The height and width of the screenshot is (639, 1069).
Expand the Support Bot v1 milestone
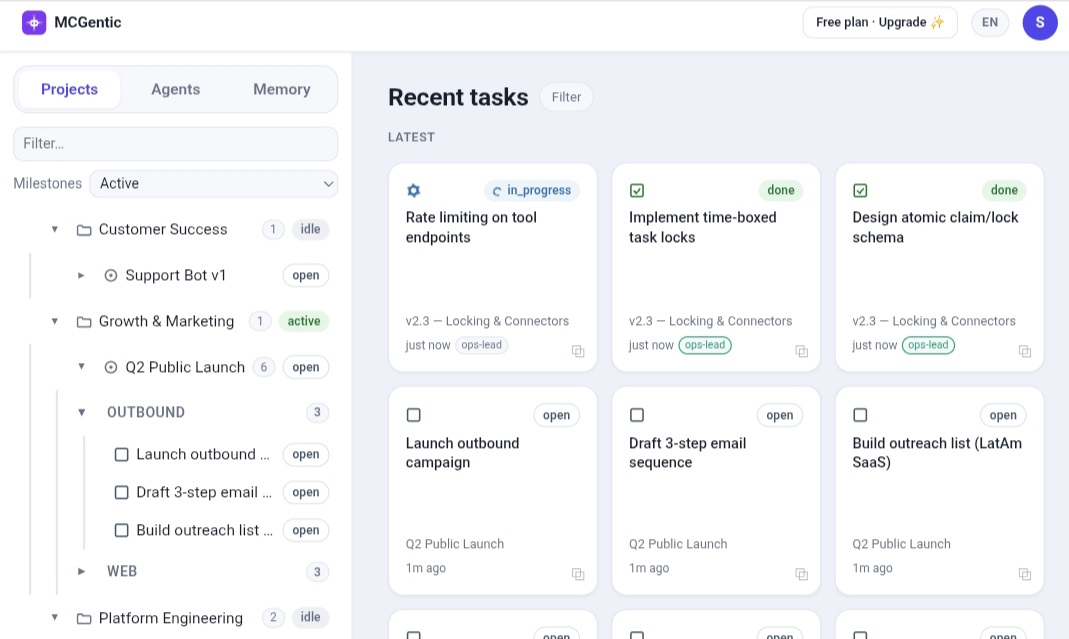point(81,276)
